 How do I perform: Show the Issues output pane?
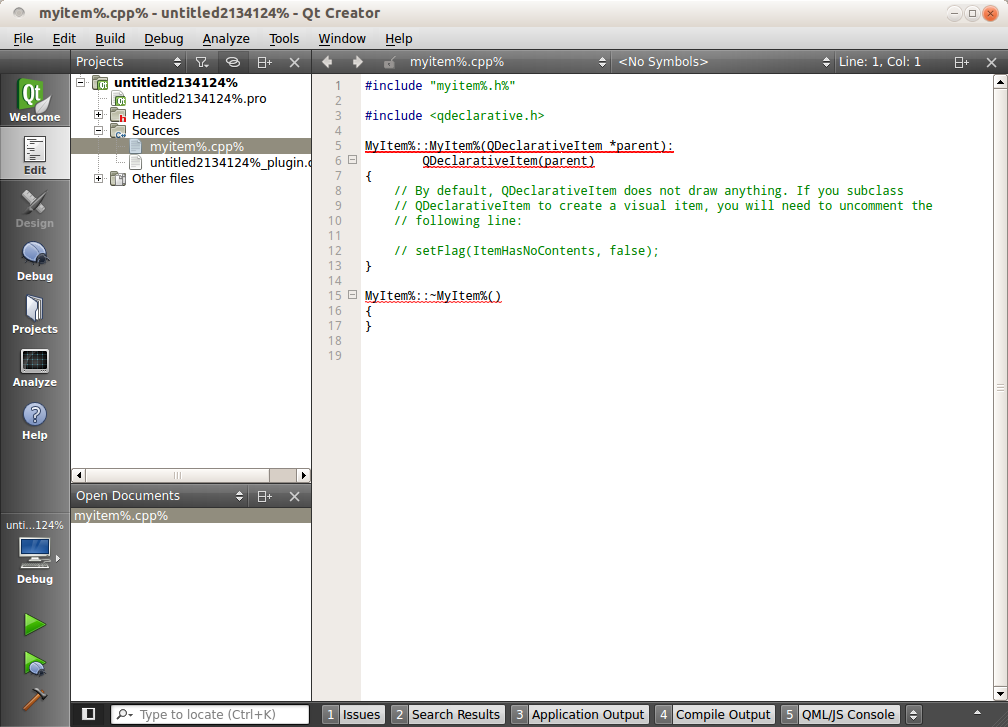point(354,714)
